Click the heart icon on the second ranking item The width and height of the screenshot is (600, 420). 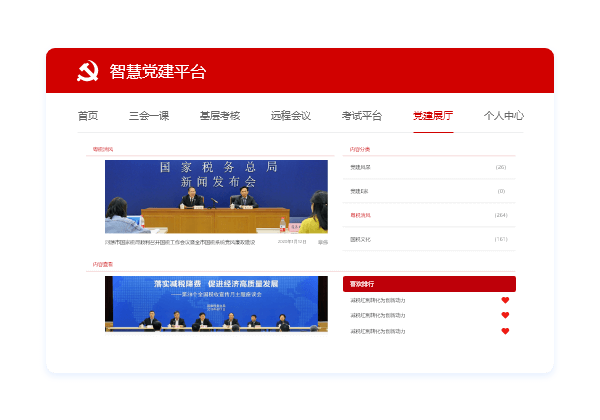coord(505,315)
